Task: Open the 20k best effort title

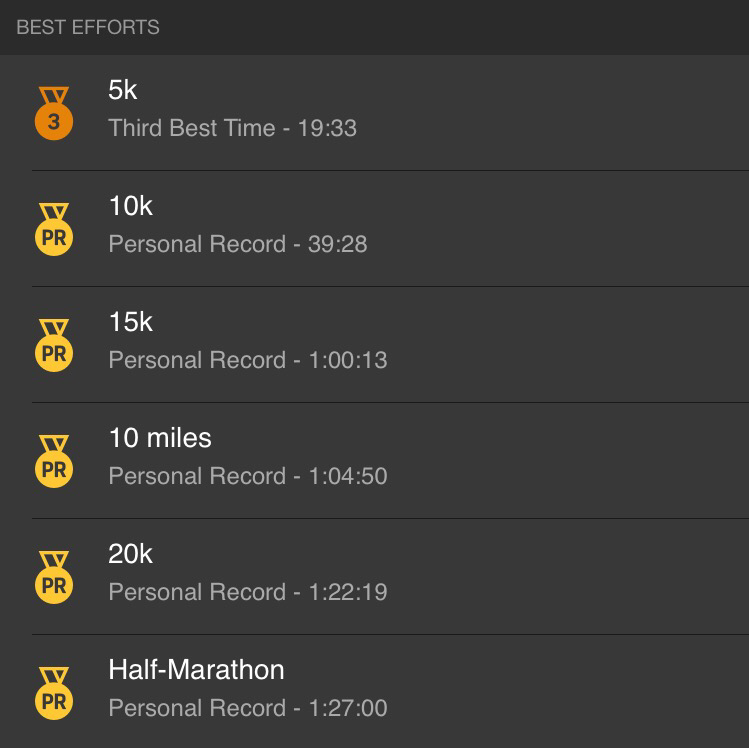Action: tap(130, 554)
